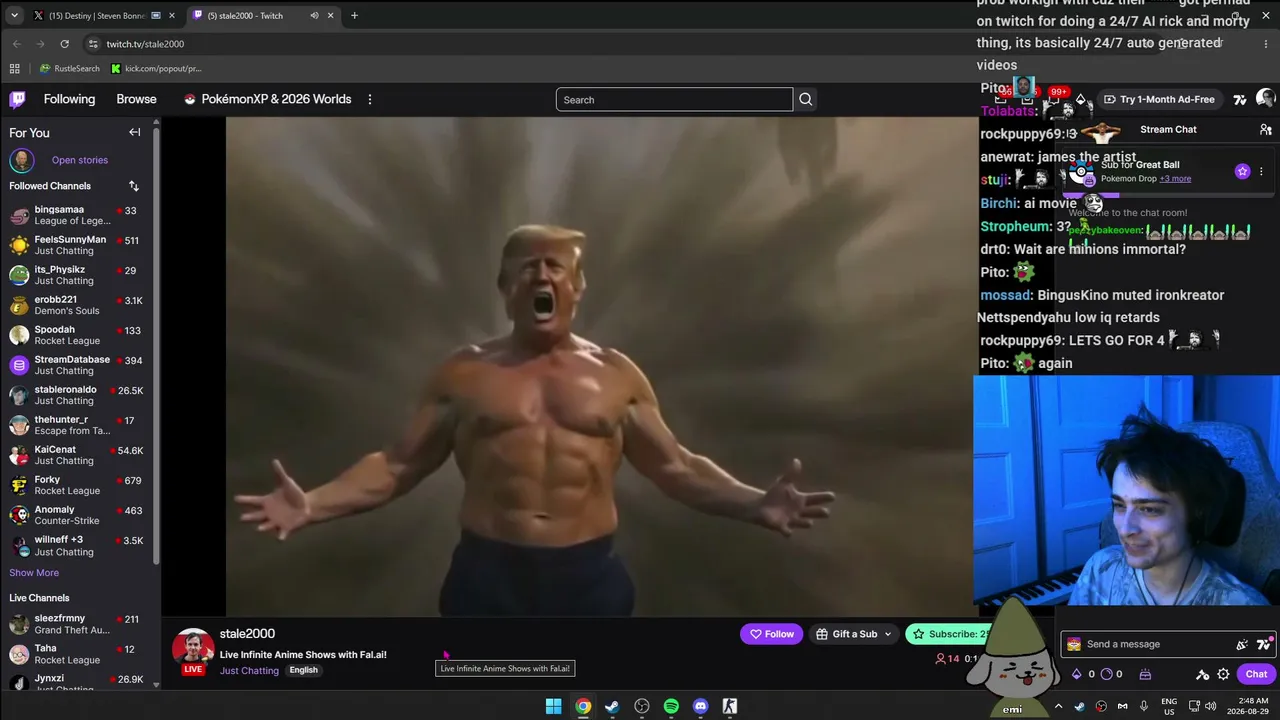Open moderator tools sword icon

pos(1202,674)
